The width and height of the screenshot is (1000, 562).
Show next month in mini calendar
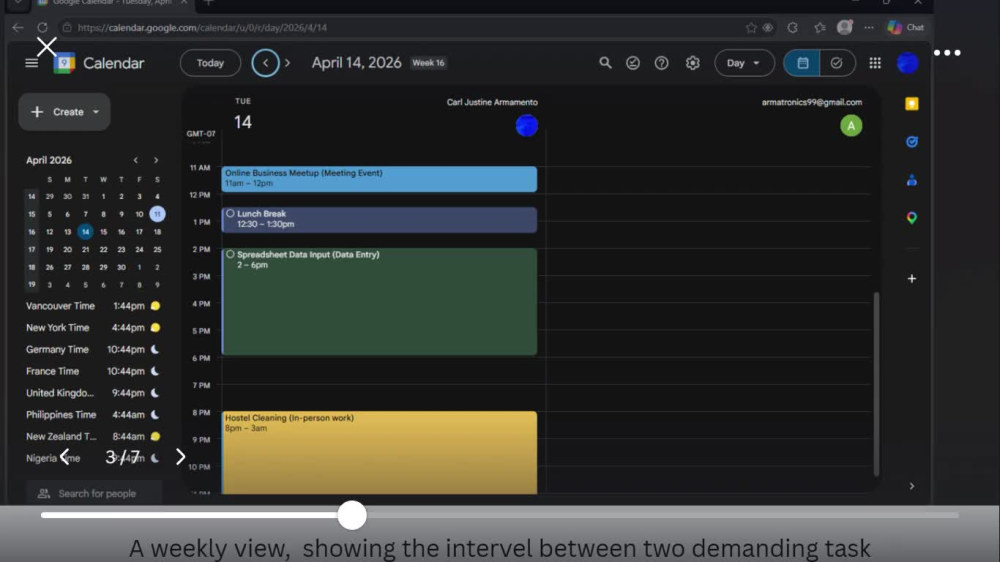click(x=156, y=160)
